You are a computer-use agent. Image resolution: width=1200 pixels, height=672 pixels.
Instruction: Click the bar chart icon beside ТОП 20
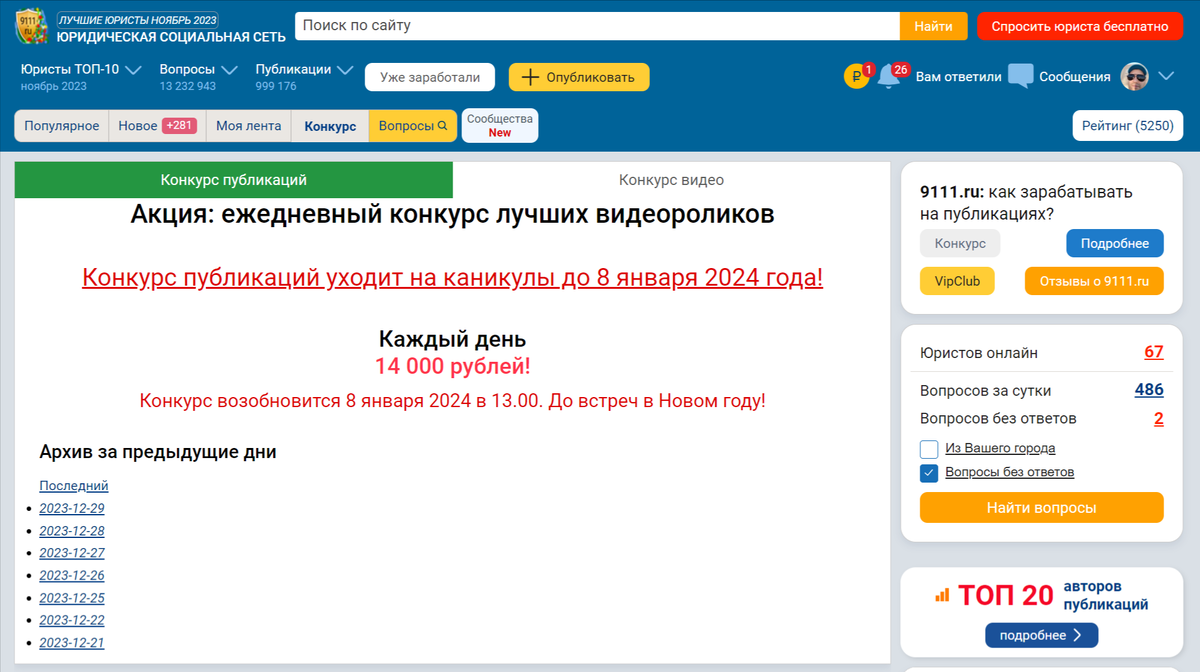pyautogui.click(x=942, y=595)
